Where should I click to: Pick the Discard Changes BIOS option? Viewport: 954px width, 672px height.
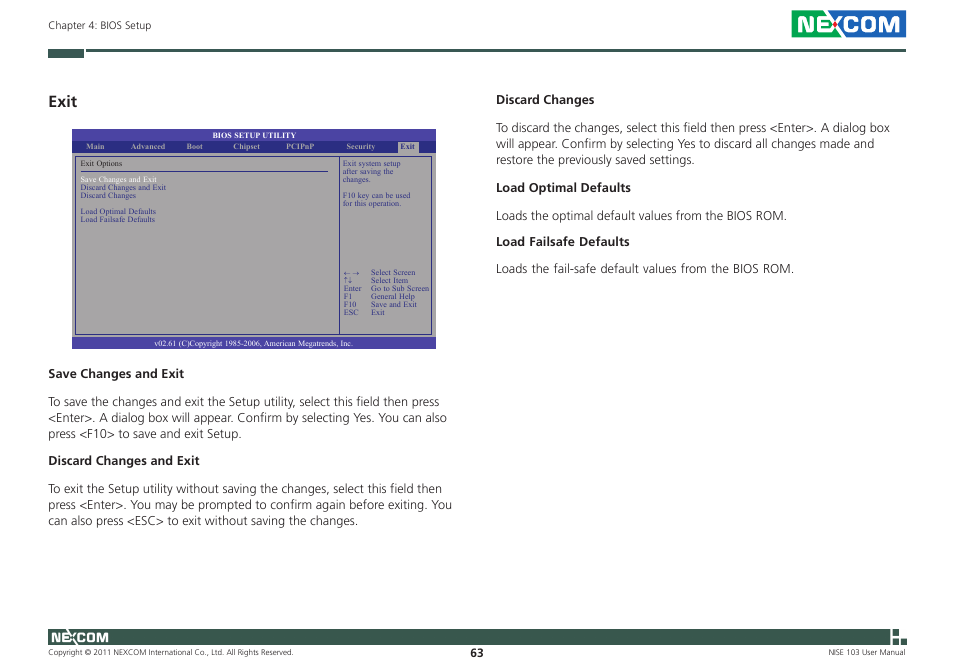point(108,195)
